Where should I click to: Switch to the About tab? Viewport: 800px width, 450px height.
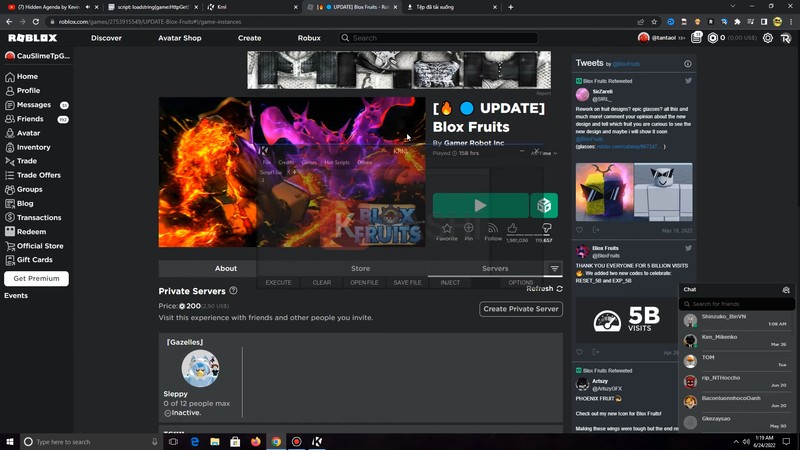[226, 269]
